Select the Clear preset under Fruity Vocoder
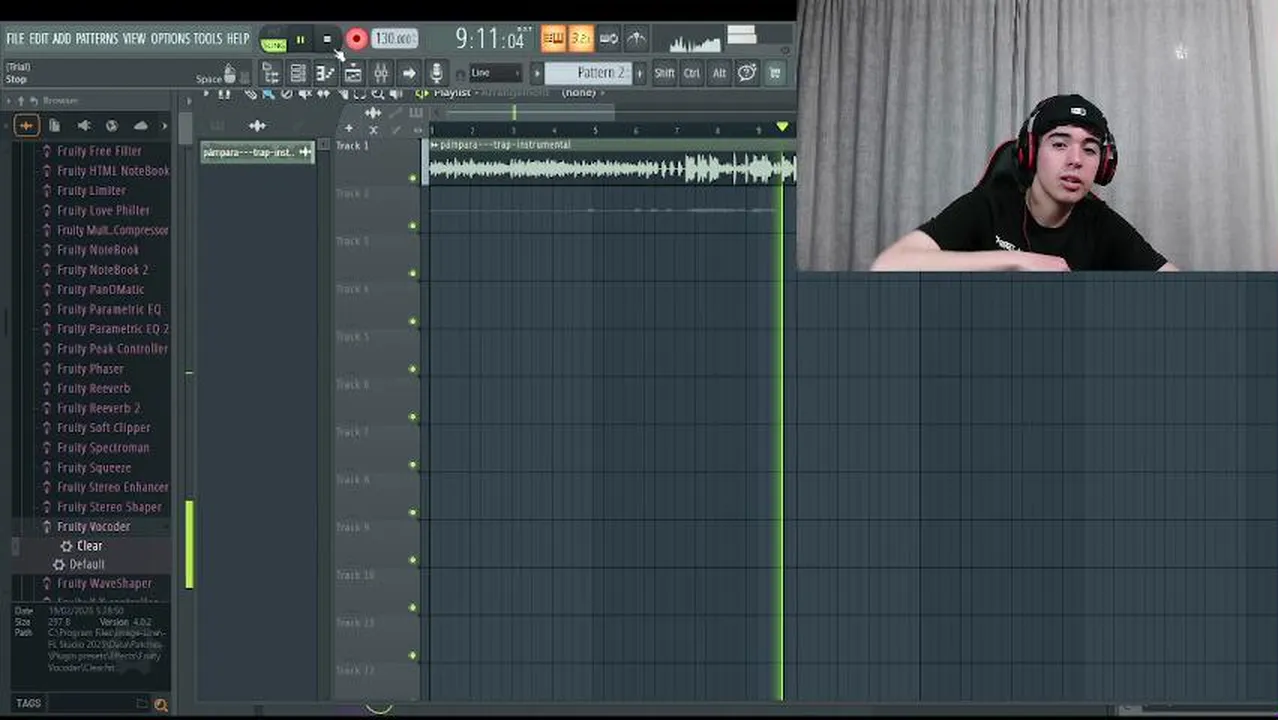The image size is (1278, 720). 89,545
